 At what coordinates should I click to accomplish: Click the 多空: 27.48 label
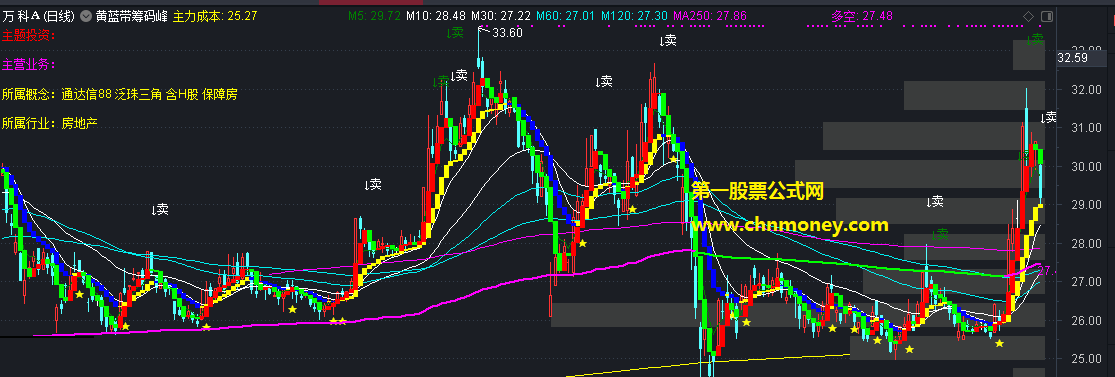[862, 16]
